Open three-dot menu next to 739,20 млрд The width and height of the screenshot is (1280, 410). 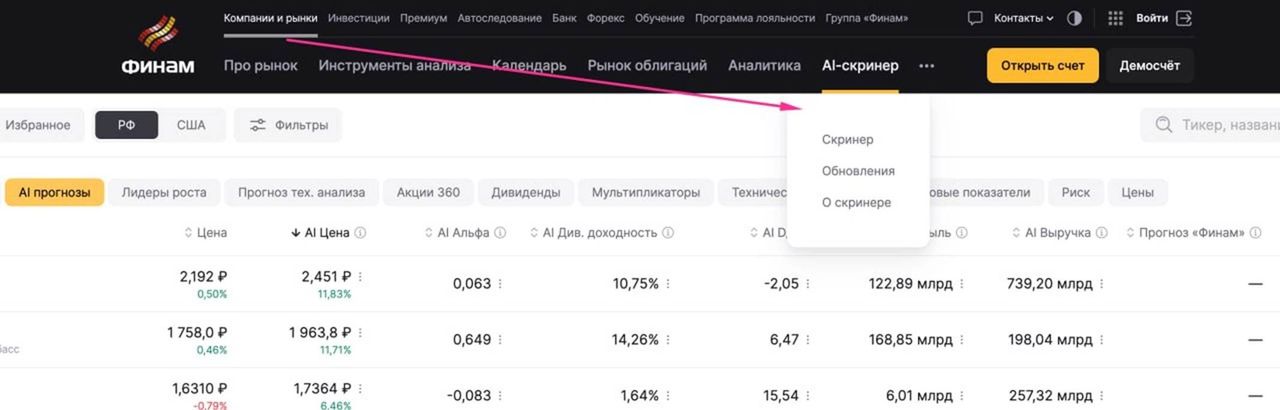click(x=1102, y=284)
